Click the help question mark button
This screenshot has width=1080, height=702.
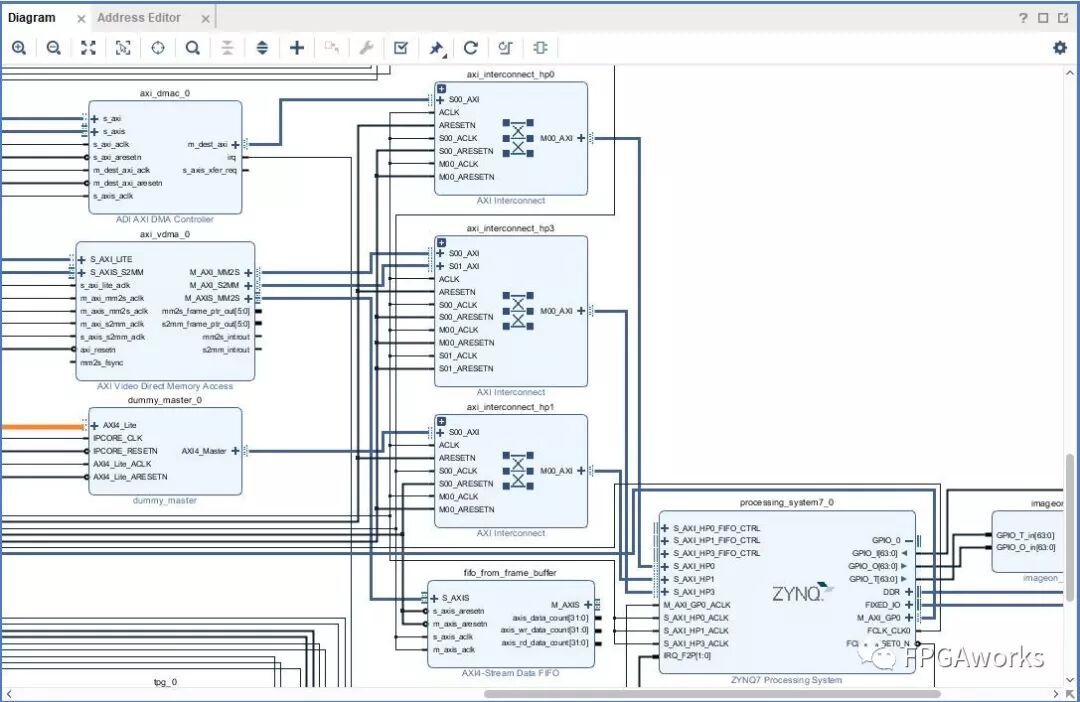pyautogui.click(x=1023, y=18)
